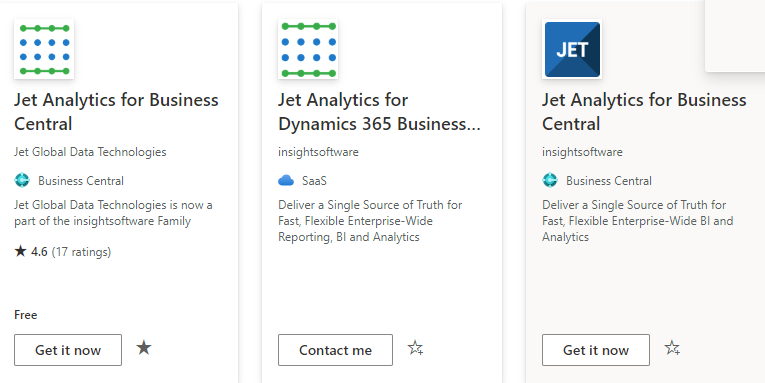The width and height of the screenshot is (765, 383).
Task: Click the Contact me button
Action: [x=335, y=350]
